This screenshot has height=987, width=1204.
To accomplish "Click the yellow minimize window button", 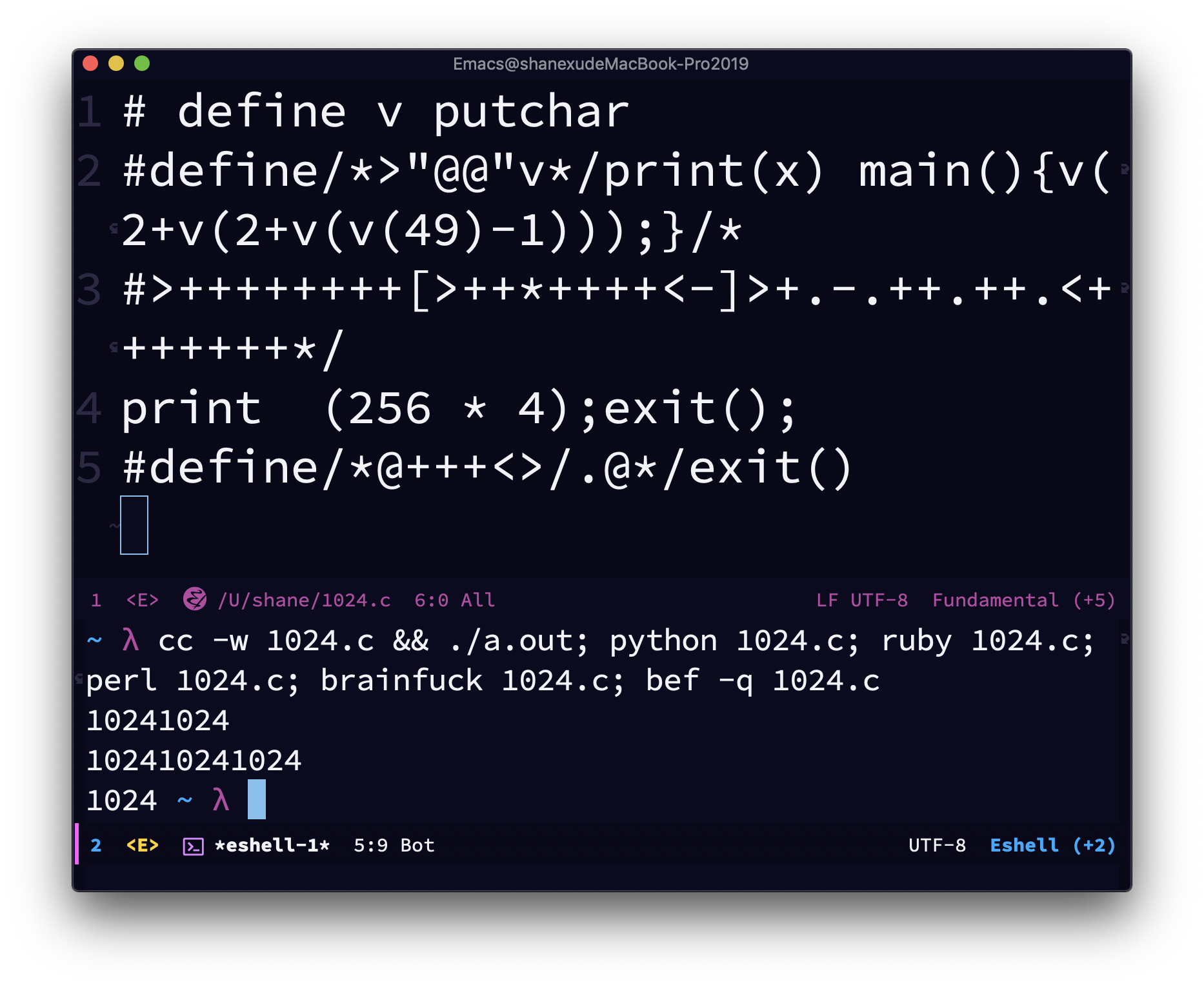I will click(x=116, y=63).
